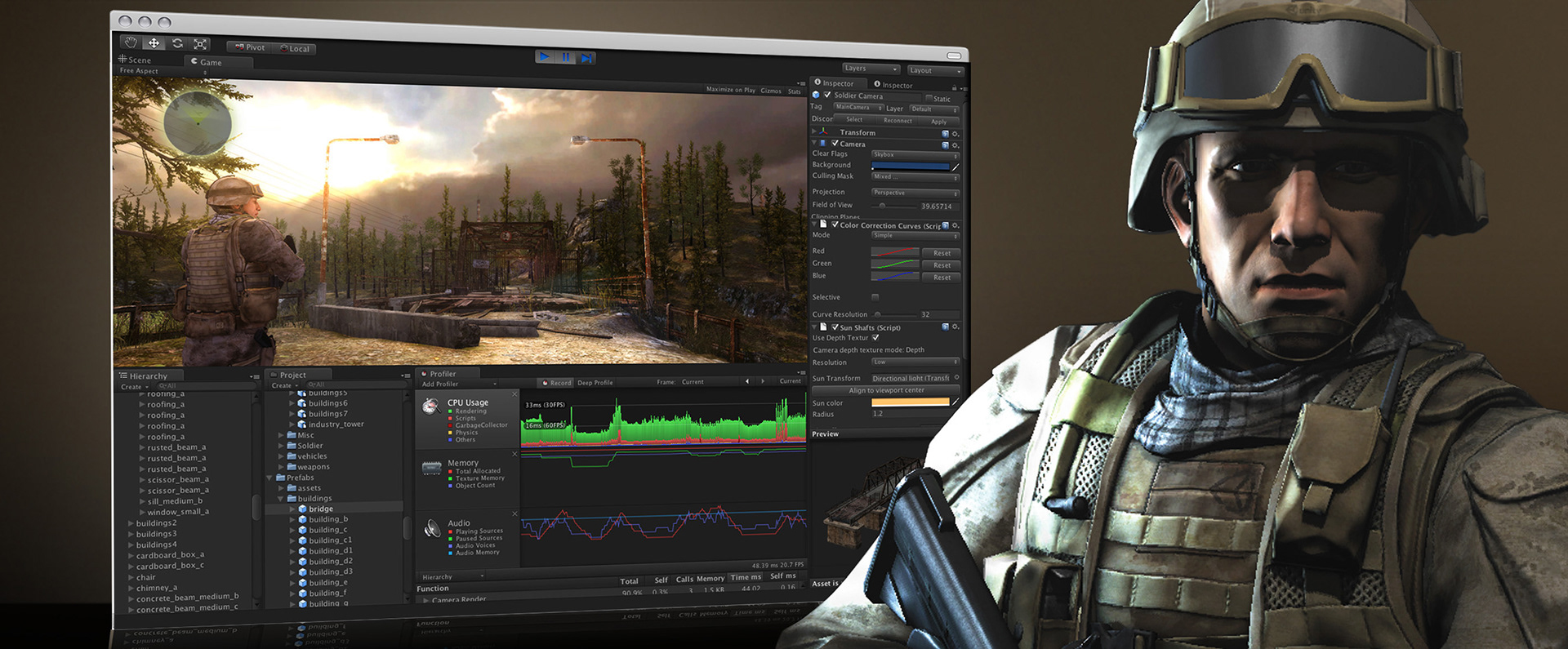Viewport: 1568px width, 649px height.
Task: Open the Free Aspect dropdown
Action: pyautogui.click(x=162, y=71)
